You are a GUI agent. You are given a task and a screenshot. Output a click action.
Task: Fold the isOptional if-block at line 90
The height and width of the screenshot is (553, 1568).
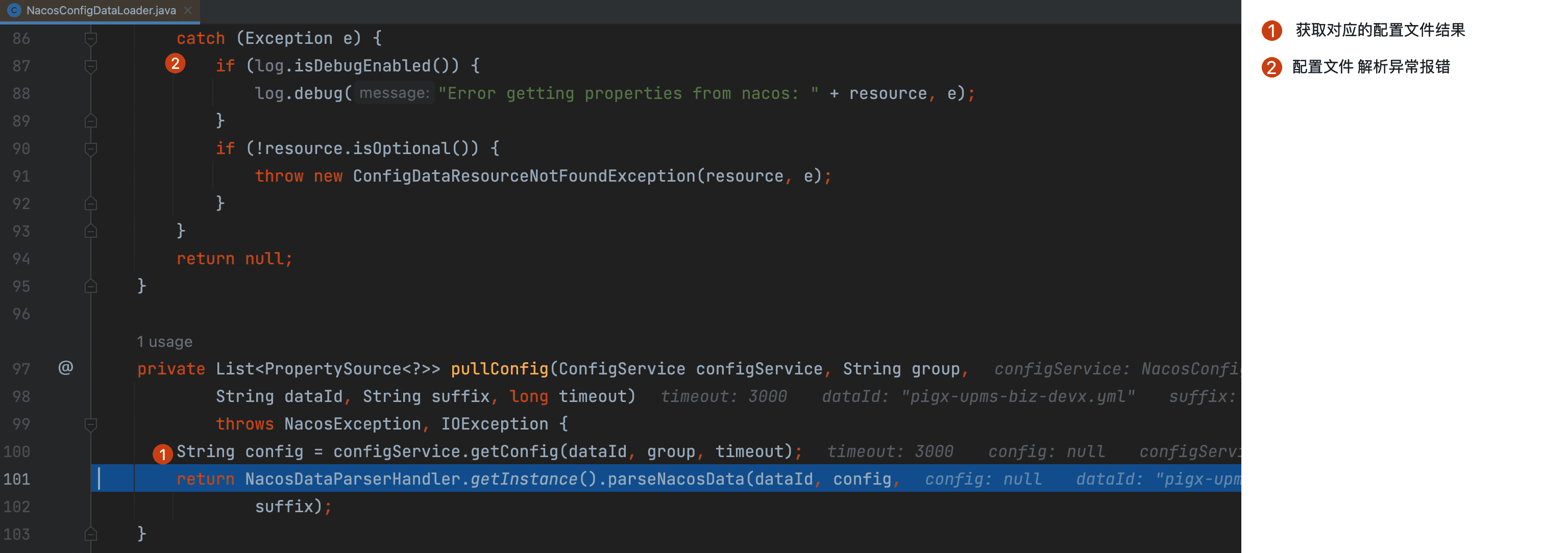[x=91, y=149]
